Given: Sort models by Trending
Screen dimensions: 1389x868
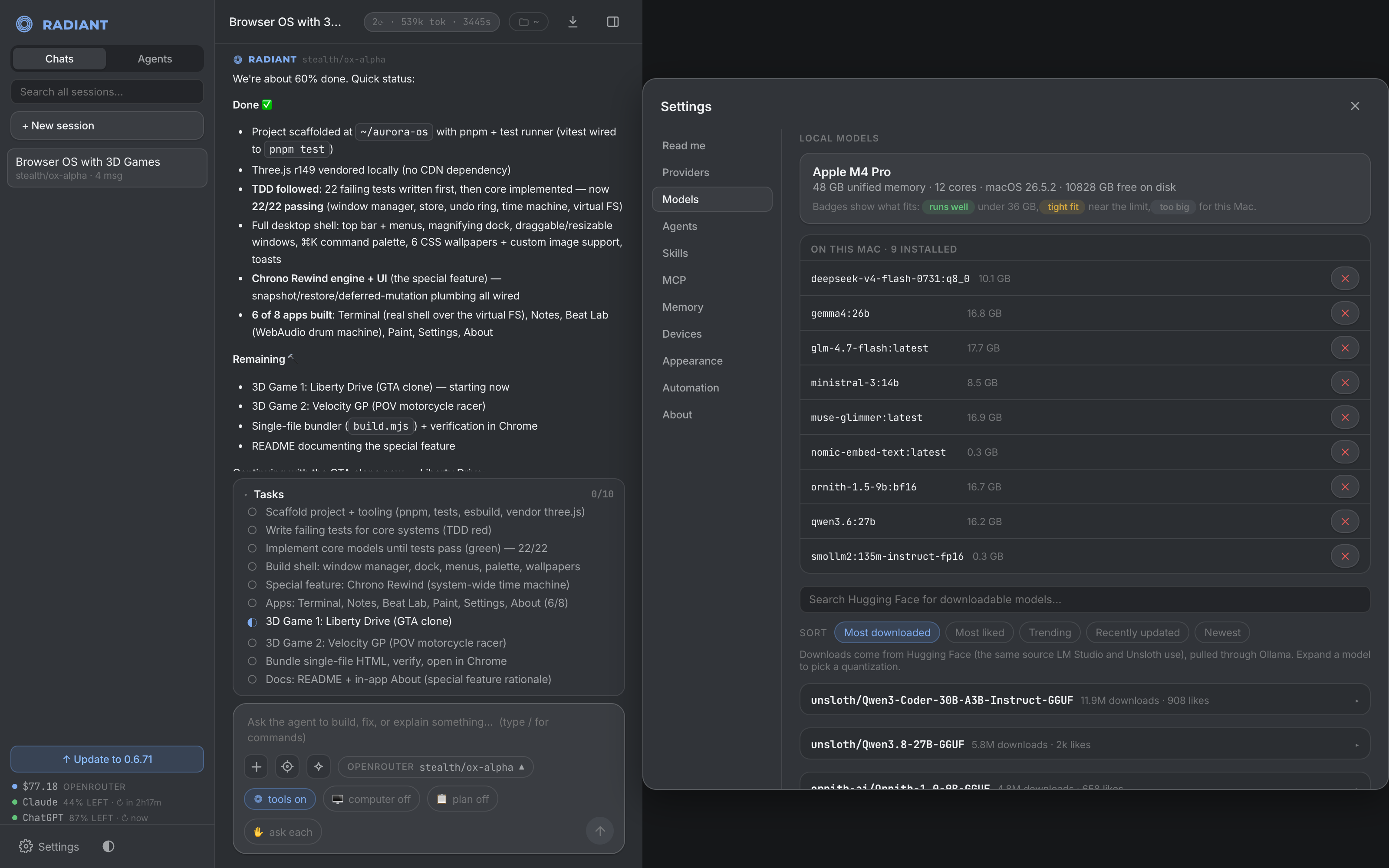Looking at the screenshot, I should click(x=1050, y=633).
